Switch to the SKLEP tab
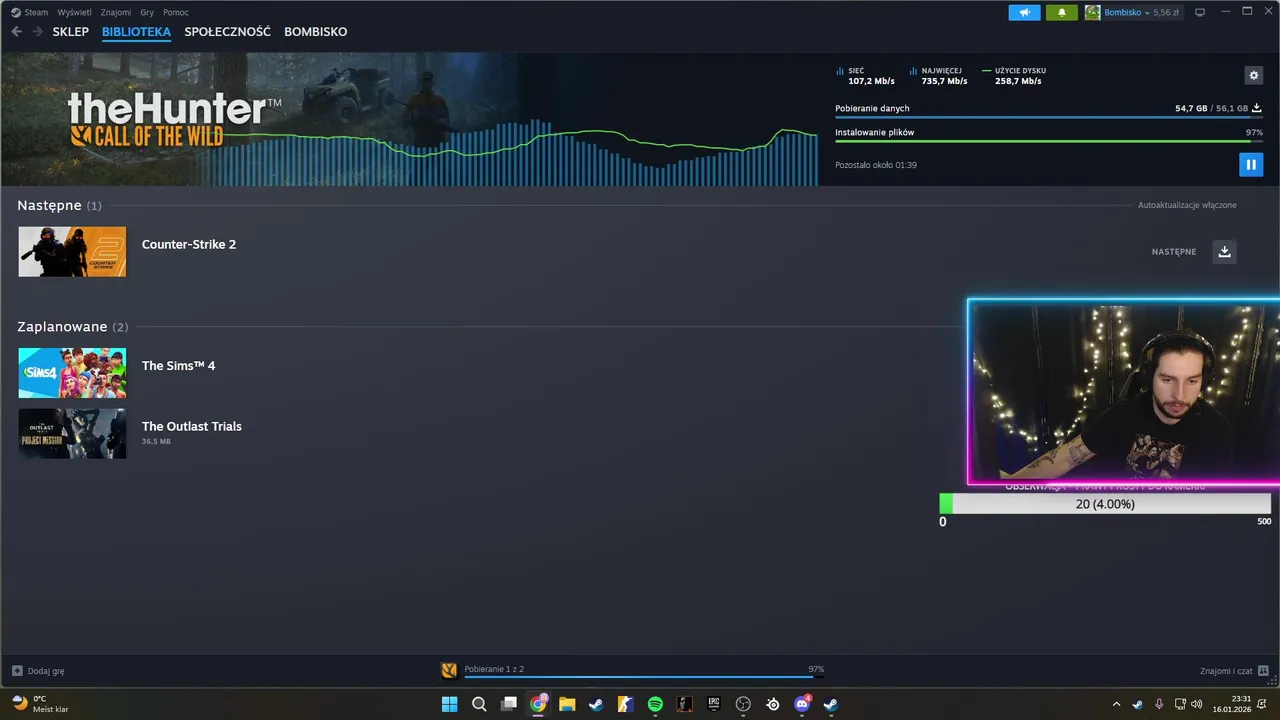The width and height of the screenshot is (1280, 720). coord(71,32)
